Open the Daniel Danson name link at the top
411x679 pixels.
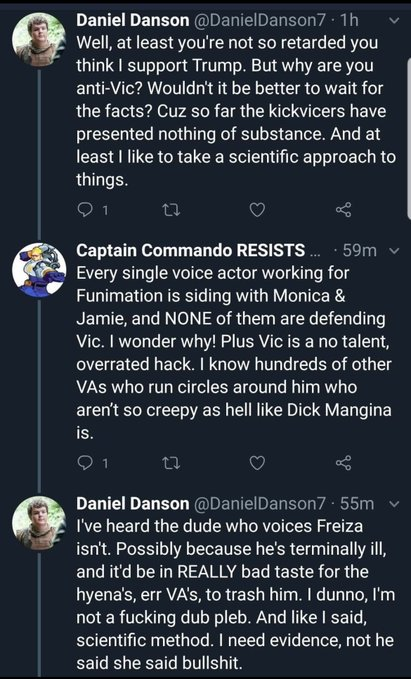coord(133,20)
